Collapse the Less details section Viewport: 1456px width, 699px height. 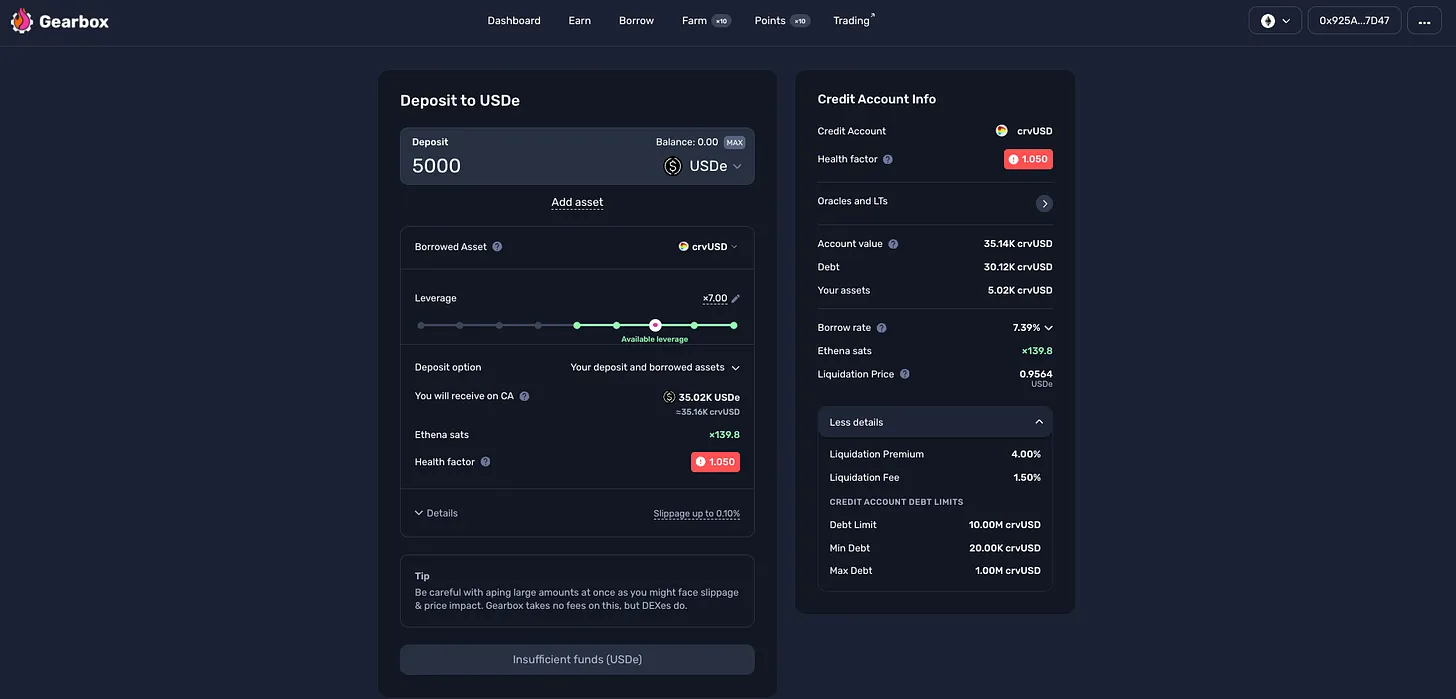click(x=935, y=422)
